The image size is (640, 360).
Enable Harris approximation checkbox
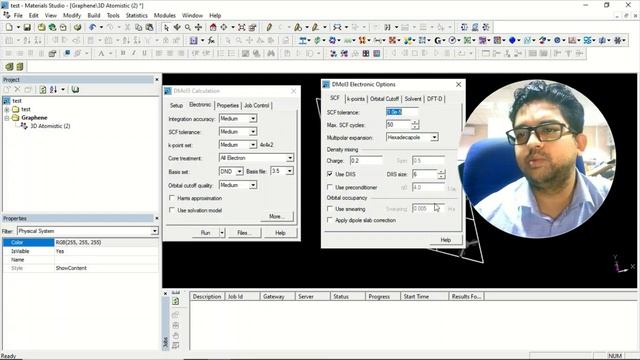[x=172, y=198]
